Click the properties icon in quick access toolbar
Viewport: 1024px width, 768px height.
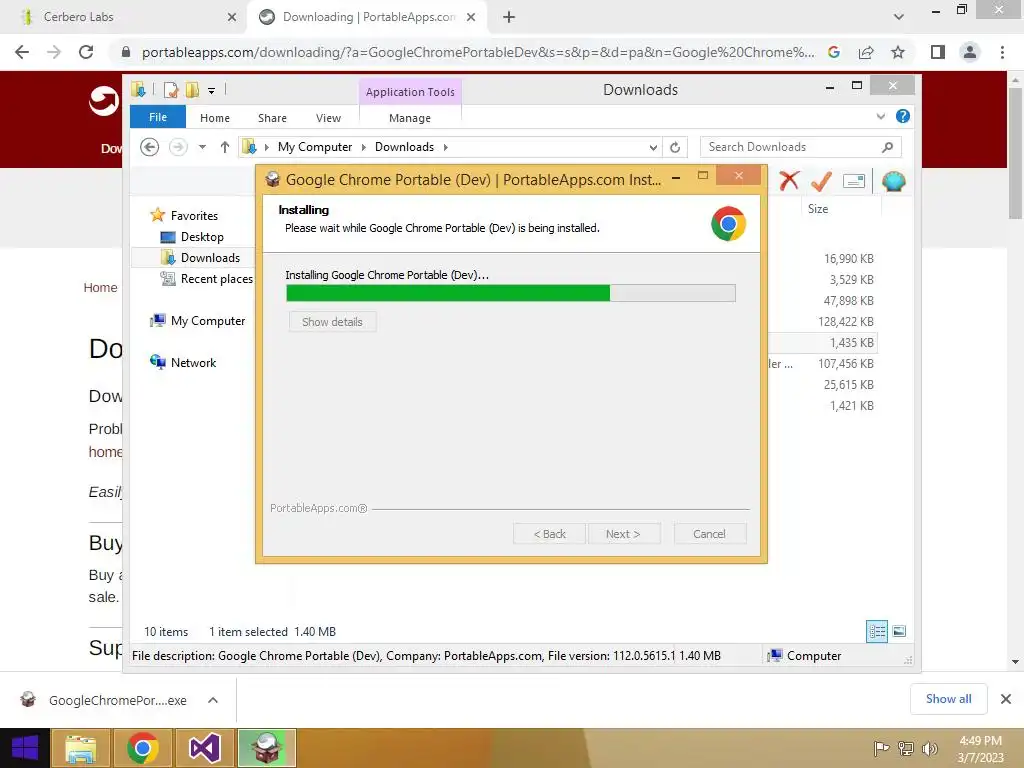click(170, 89)
